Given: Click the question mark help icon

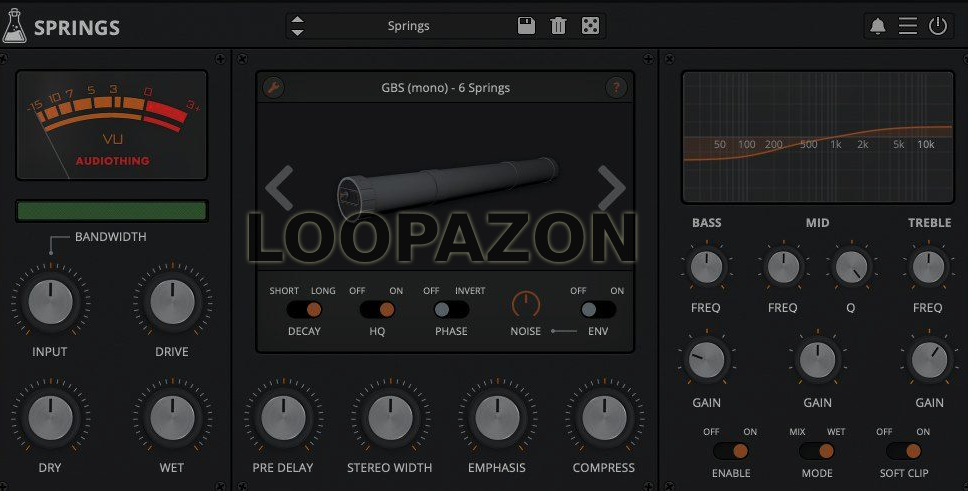Looking at the screenshot, I should coord(616,87).
